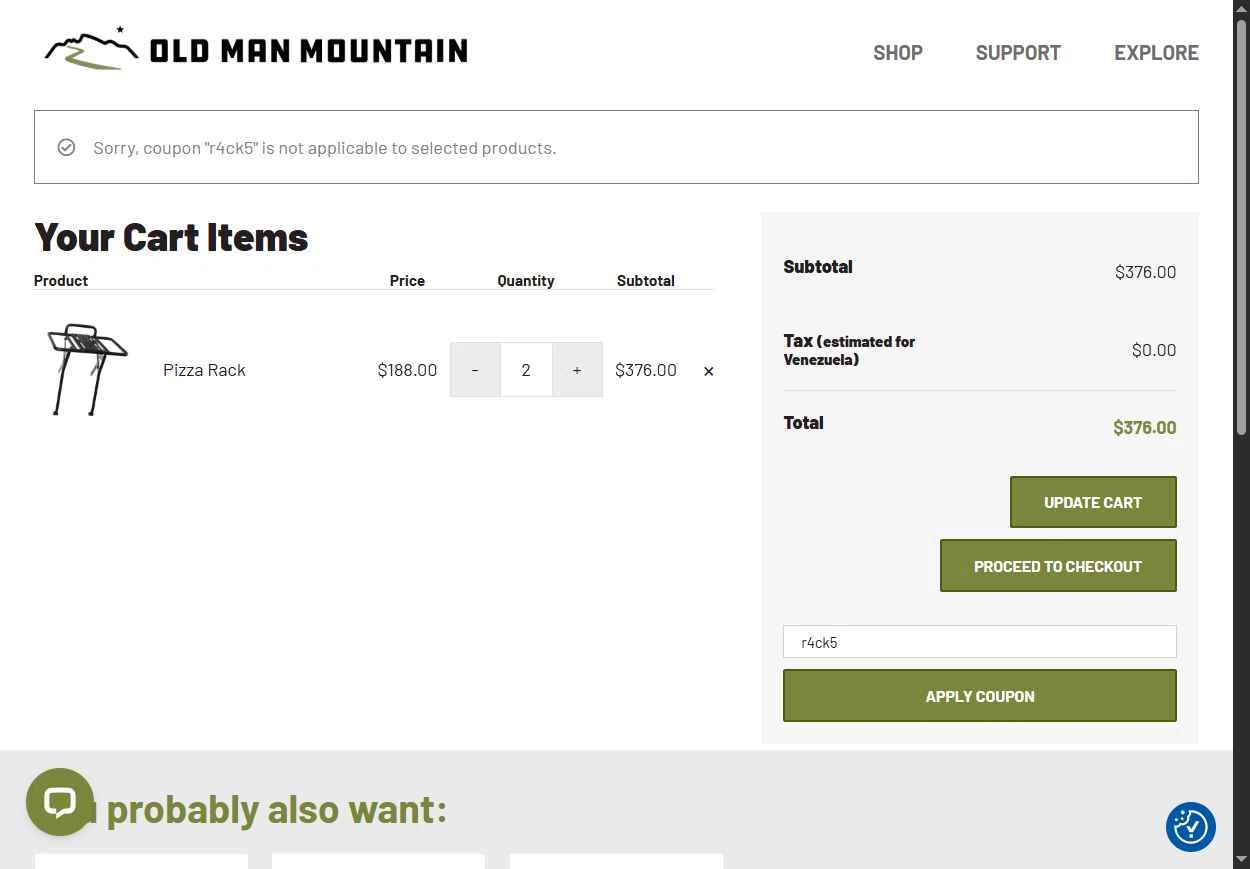
Task: Click the Product column header
Action: coord(61,281)
